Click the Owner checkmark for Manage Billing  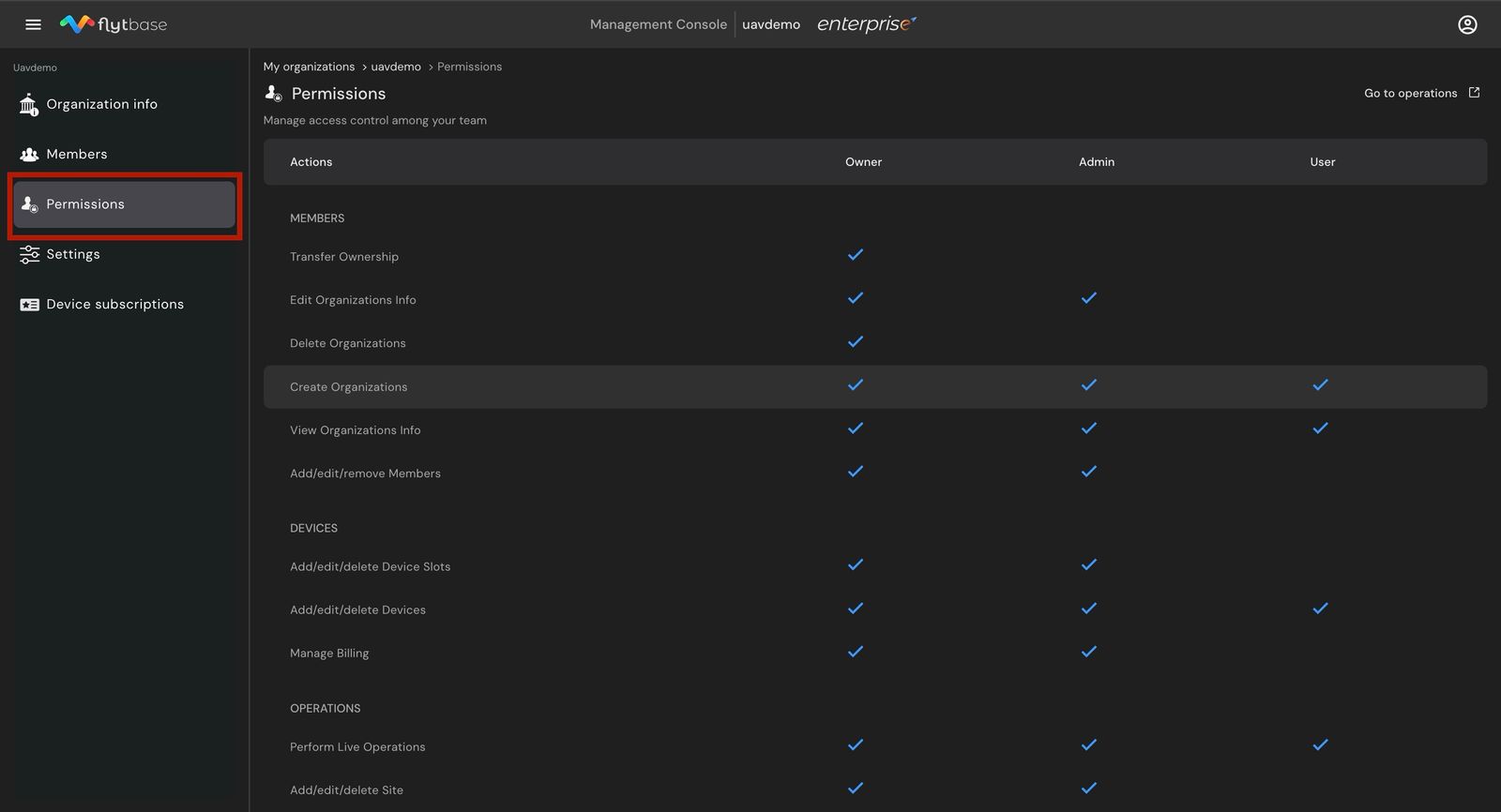pyautogui.click(x=856, y=651)
